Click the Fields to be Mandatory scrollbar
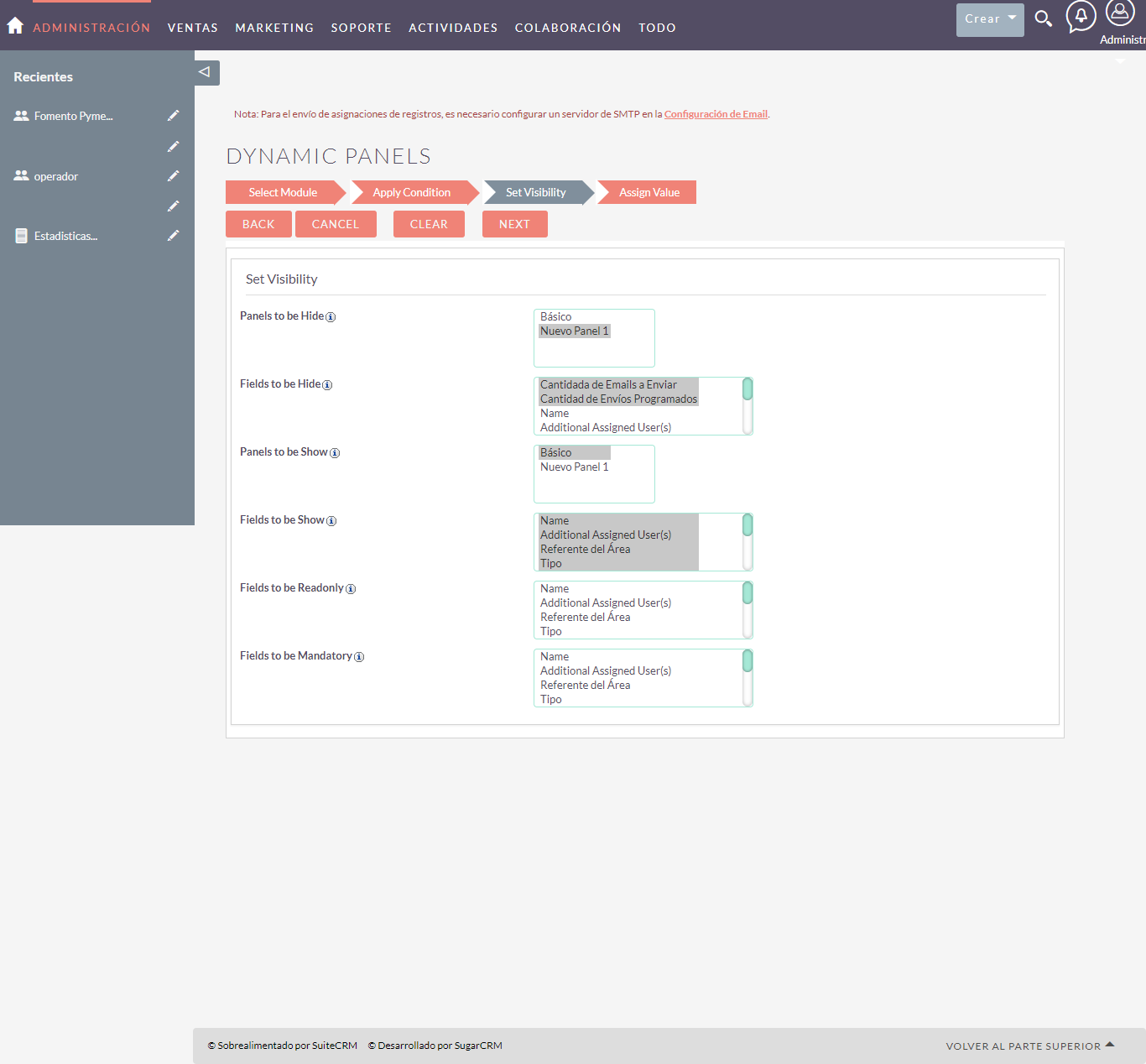 pos(748,678)
